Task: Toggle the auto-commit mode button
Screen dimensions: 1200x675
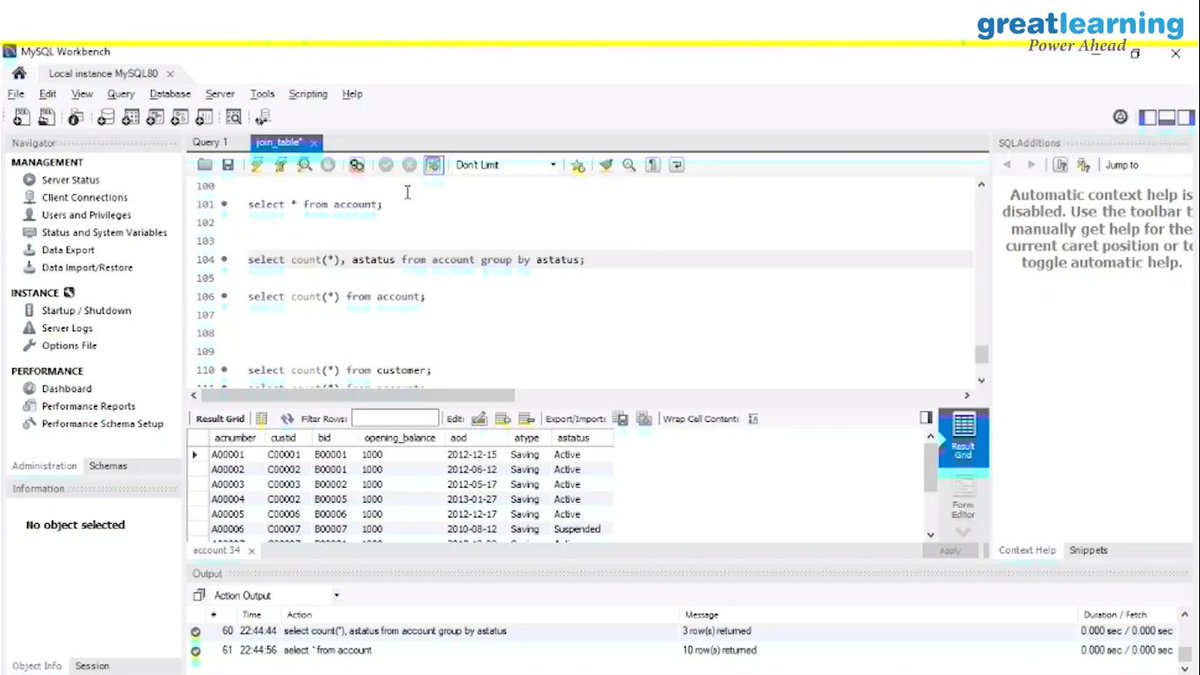Action: 433,165
